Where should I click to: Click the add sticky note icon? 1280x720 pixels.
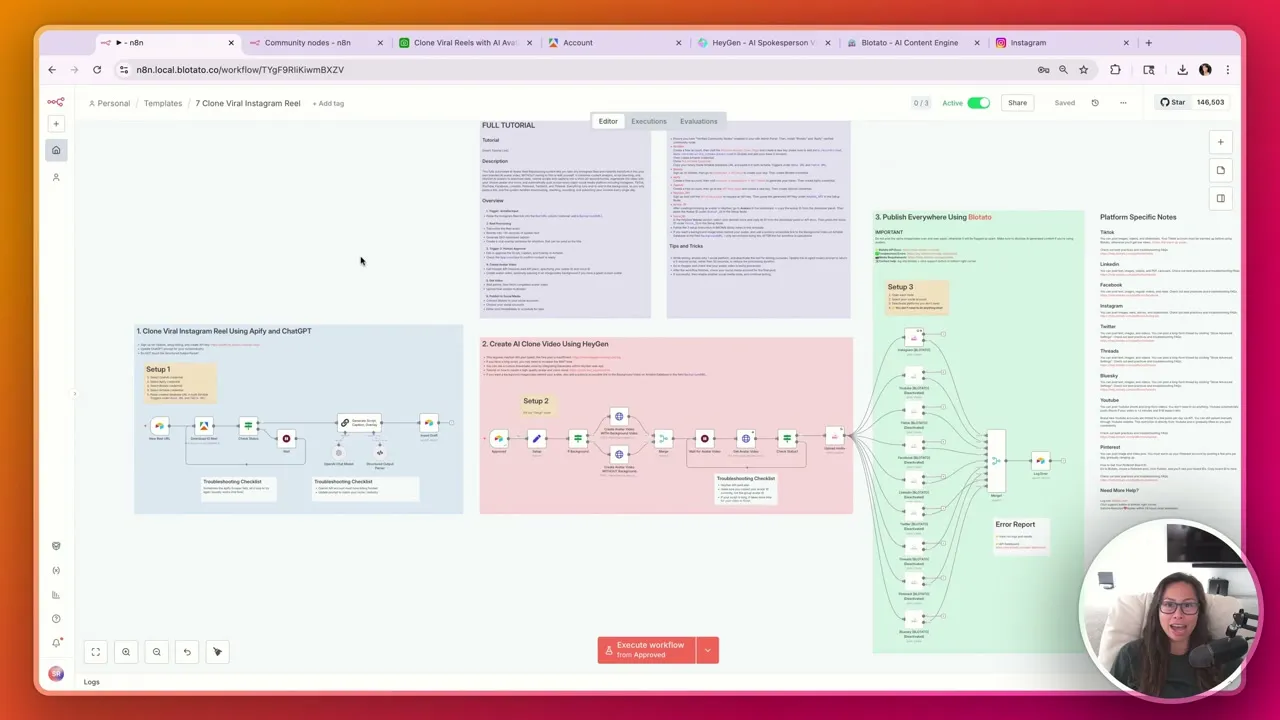coord(1220,170)
